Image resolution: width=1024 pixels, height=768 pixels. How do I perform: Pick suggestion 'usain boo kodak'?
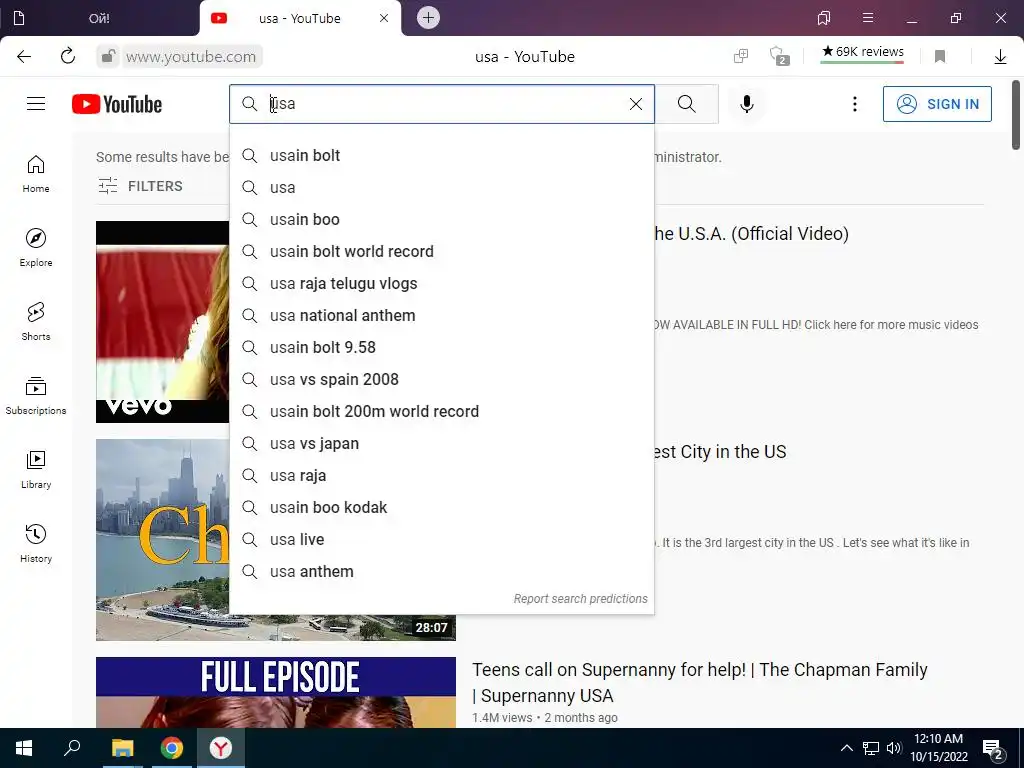(441, 507)
